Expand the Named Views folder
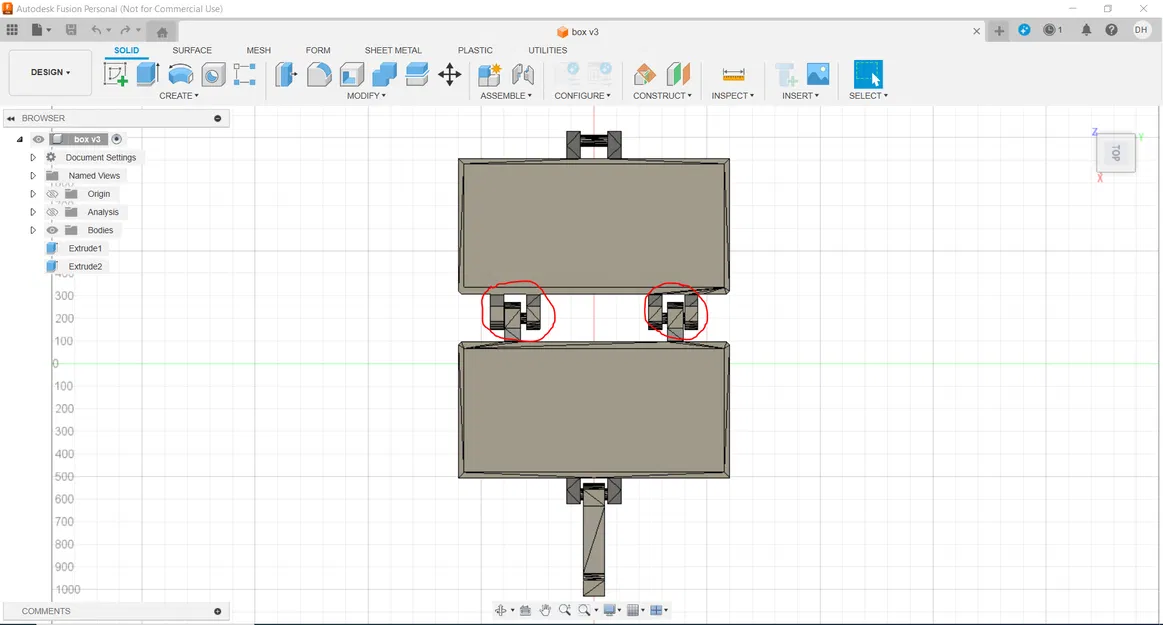The height and width of the screenshot is (625, 1163). tap(33, 175)
